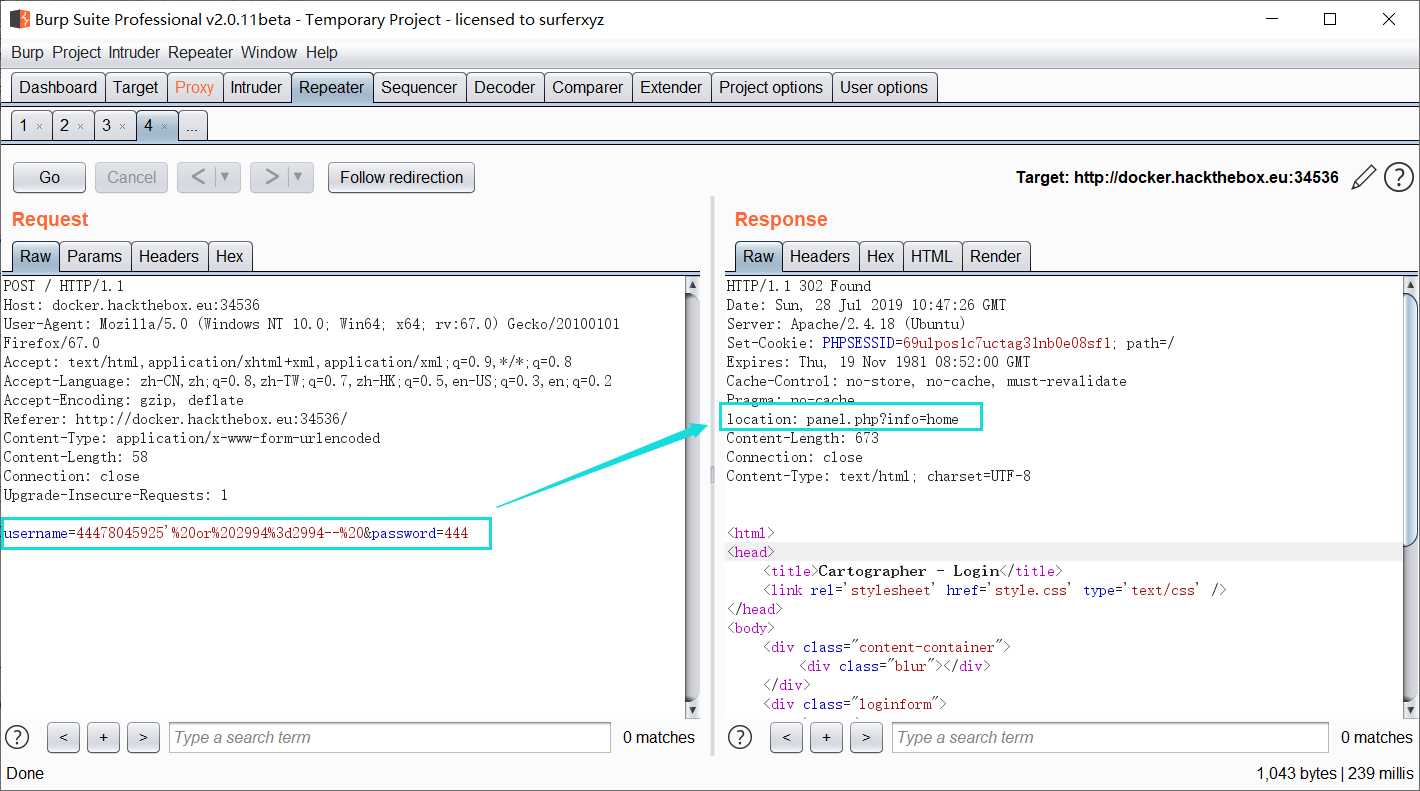
Task: Show request Hex tab
Action: point(230,256)
